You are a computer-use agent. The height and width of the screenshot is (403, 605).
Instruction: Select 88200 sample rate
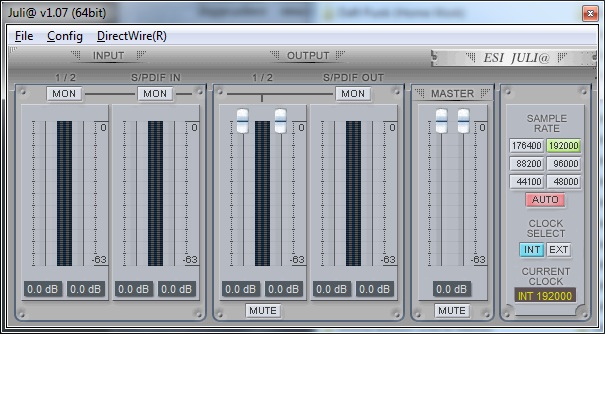point(526,164)
